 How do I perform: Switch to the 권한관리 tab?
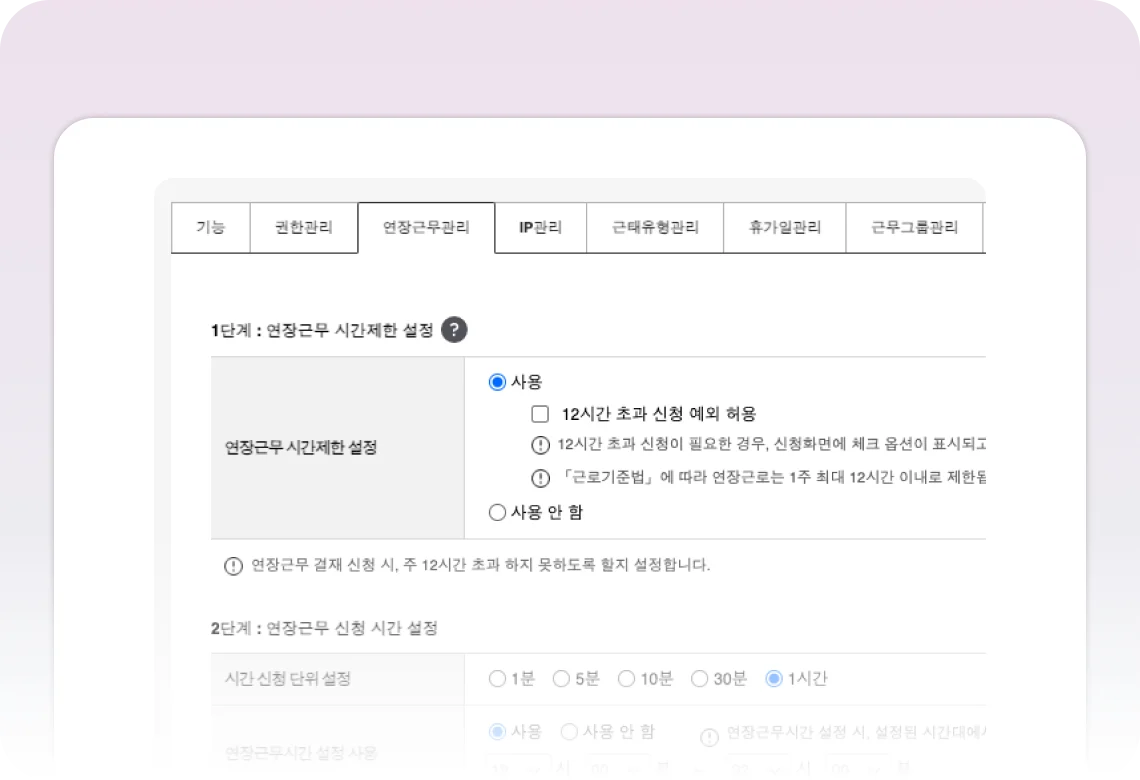click(303, 227)
